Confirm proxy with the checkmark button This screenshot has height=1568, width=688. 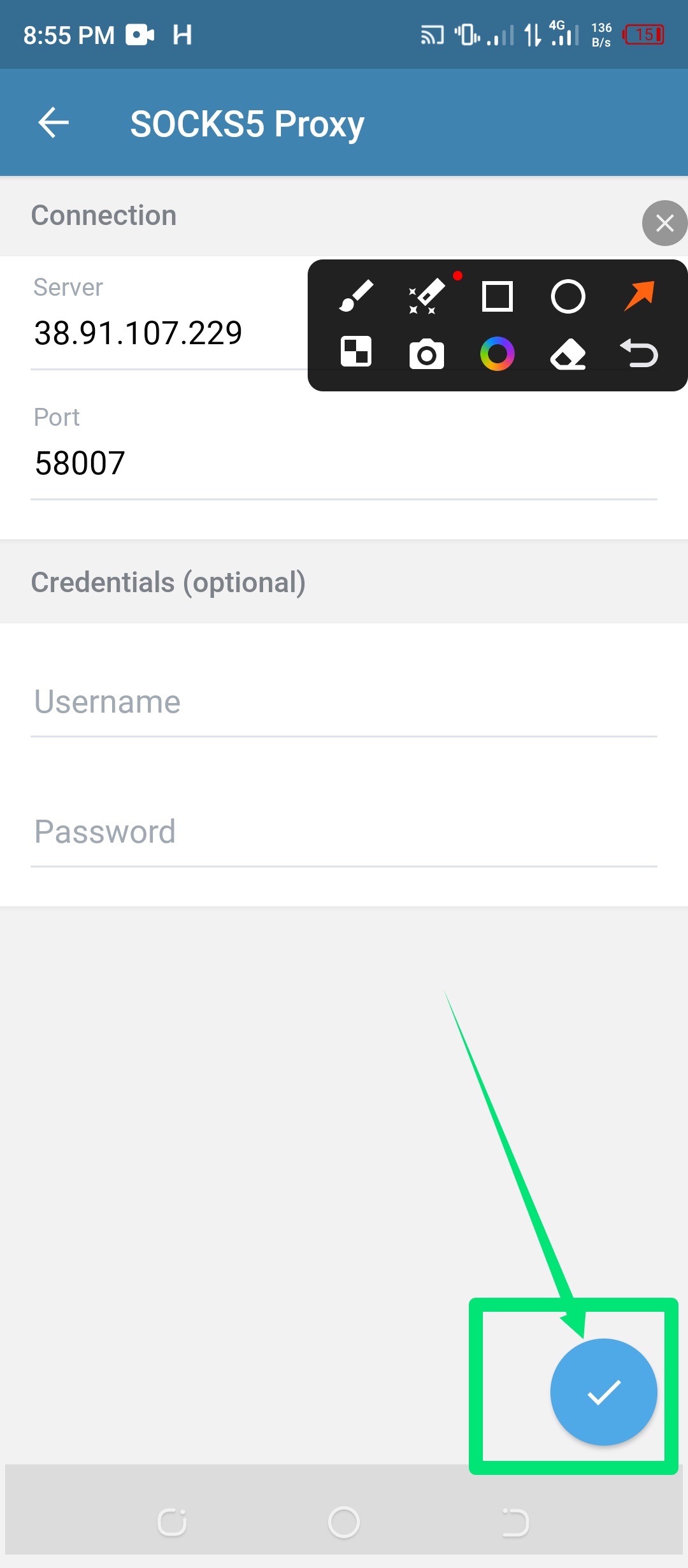pos(603,1392)
